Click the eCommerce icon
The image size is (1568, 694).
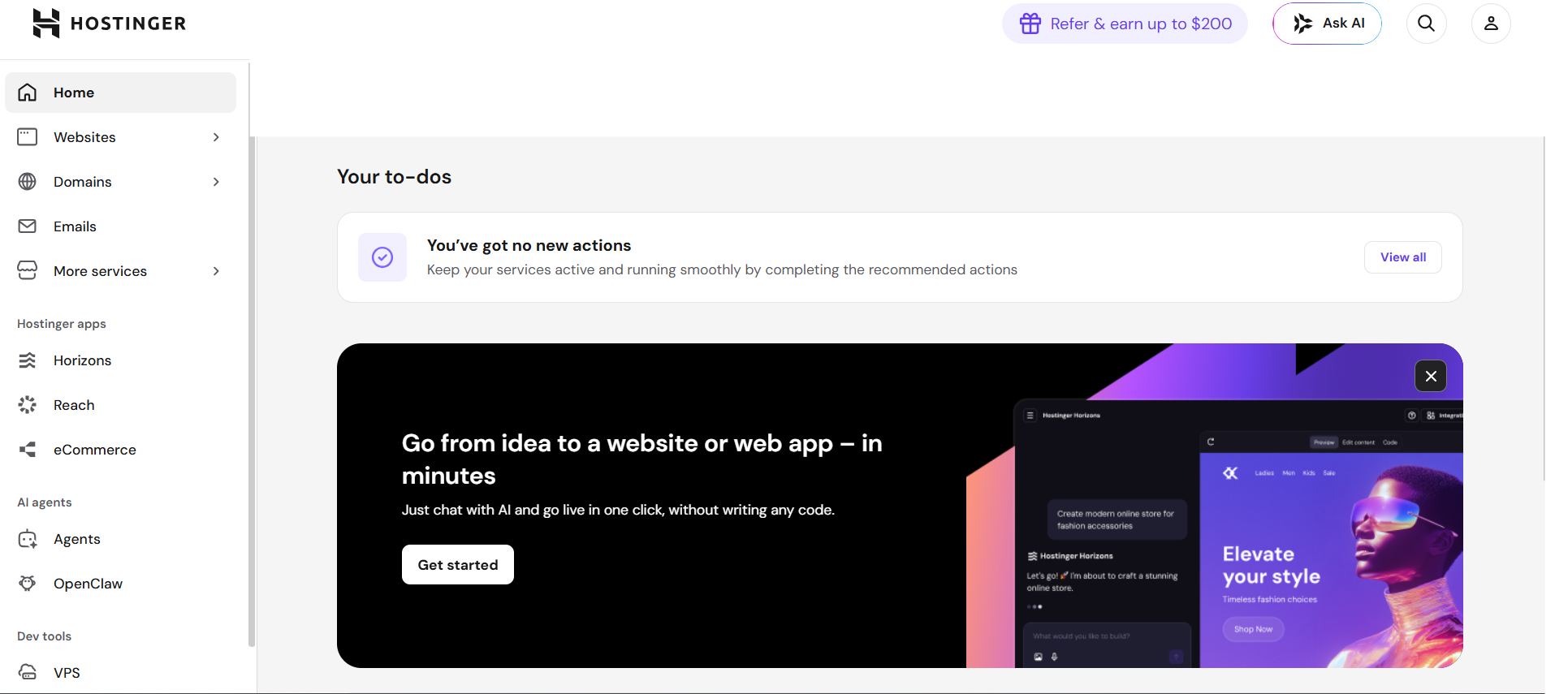pos(28,450)
